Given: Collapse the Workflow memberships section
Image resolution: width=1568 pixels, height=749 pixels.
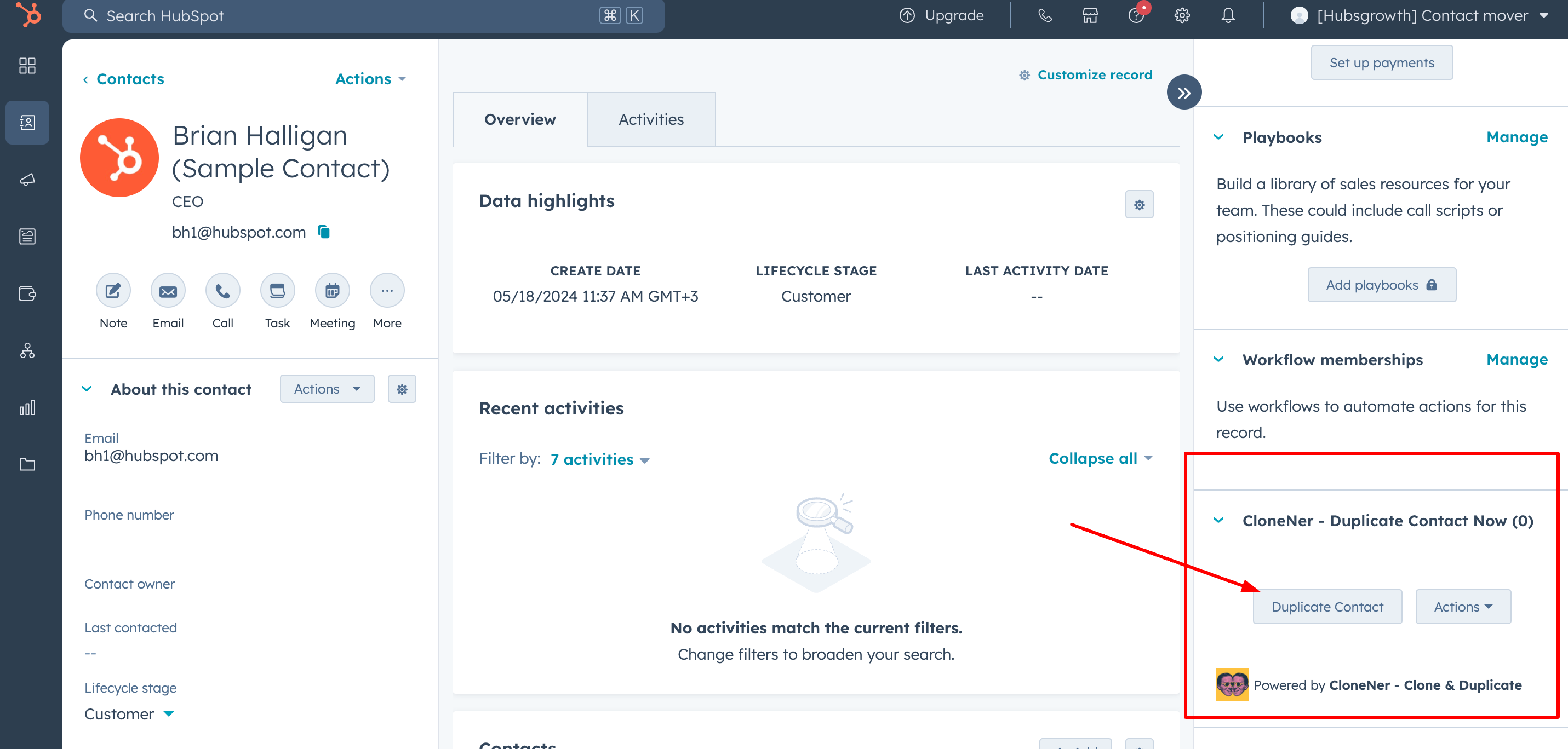Looking at the screenshot, I should tap(1218, 360).
